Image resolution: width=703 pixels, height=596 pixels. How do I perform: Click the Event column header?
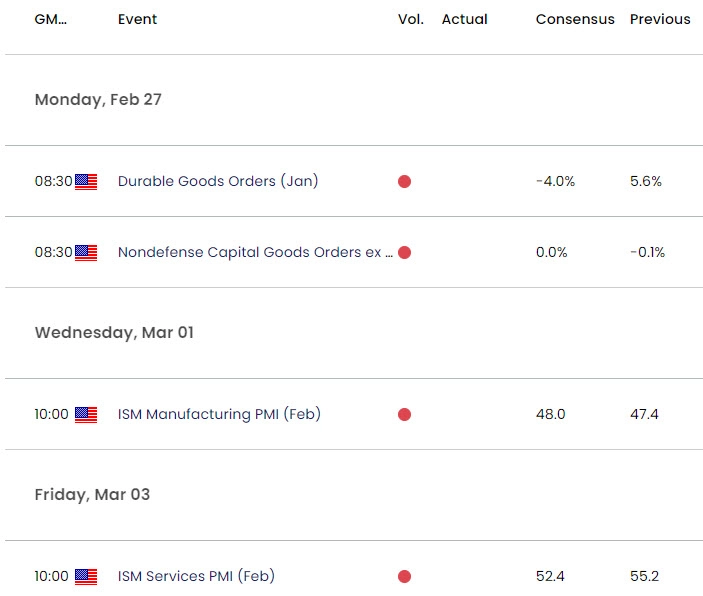137,19
